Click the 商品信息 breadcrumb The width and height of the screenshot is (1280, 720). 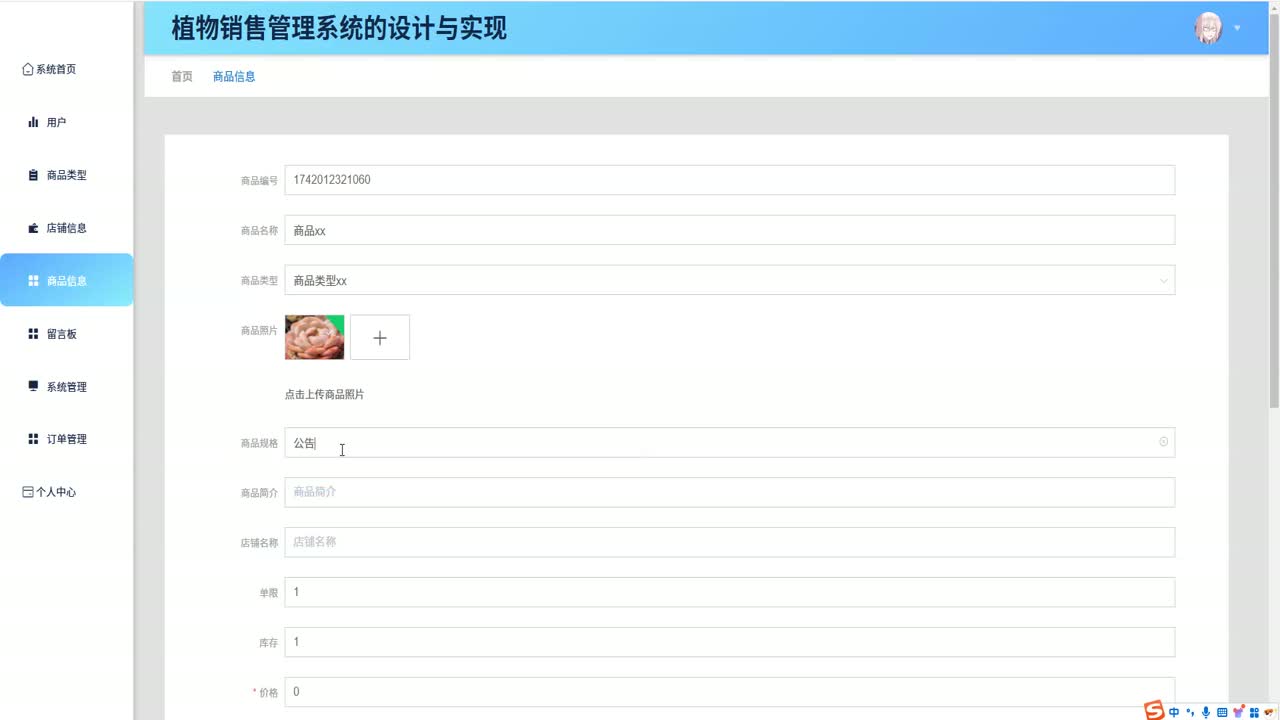234,76
